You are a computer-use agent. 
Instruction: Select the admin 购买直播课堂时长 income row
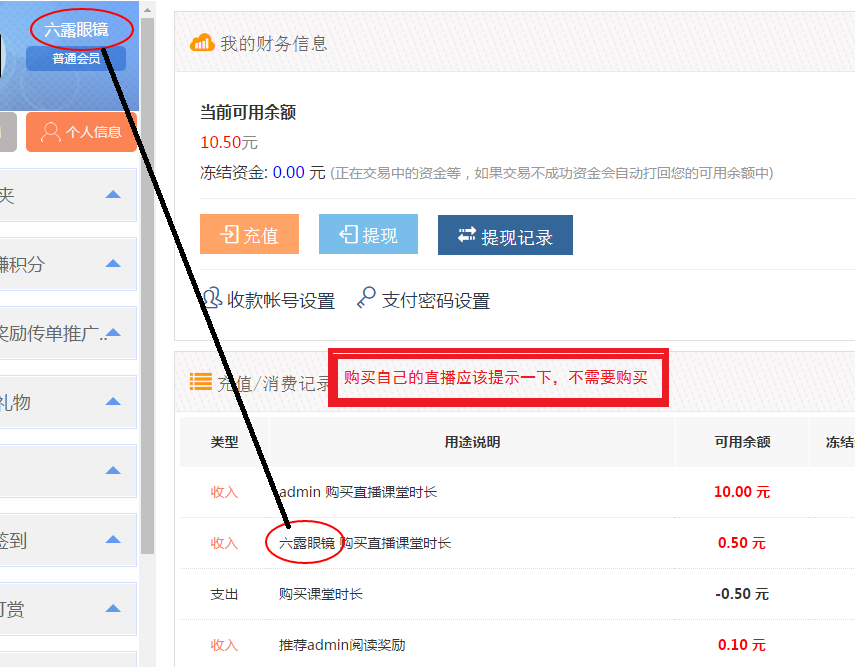pyautogui.click(x=357, y=492)
